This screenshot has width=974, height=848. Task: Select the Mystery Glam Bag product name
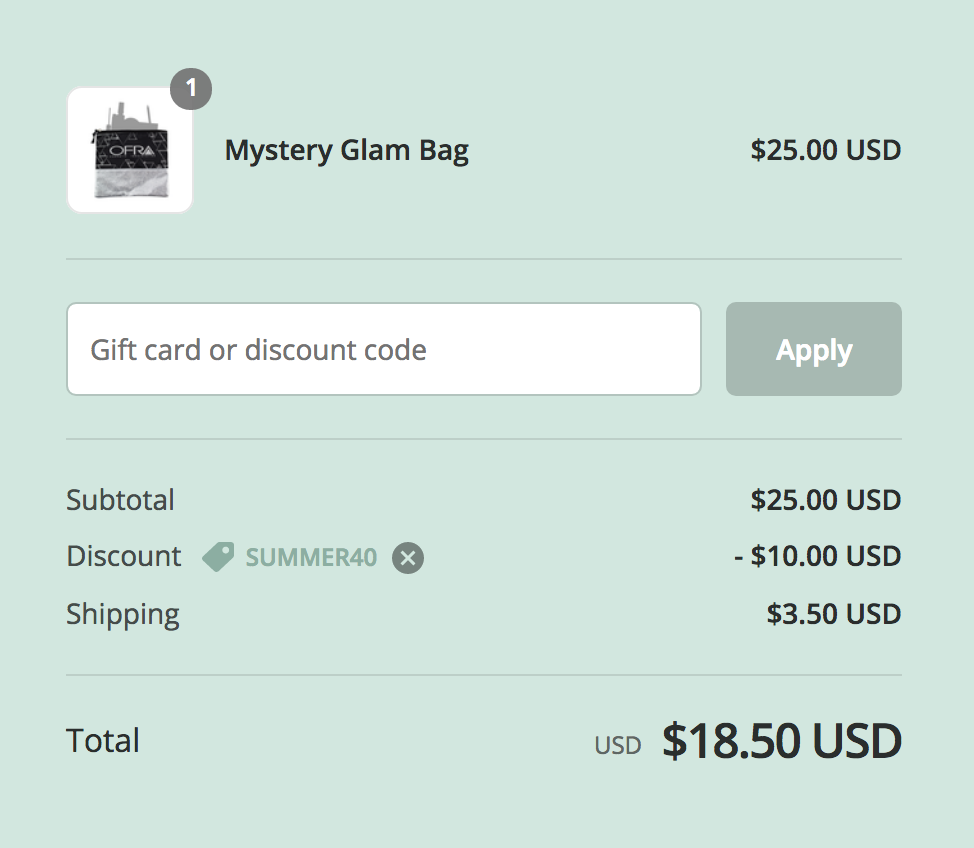[347, 151]
